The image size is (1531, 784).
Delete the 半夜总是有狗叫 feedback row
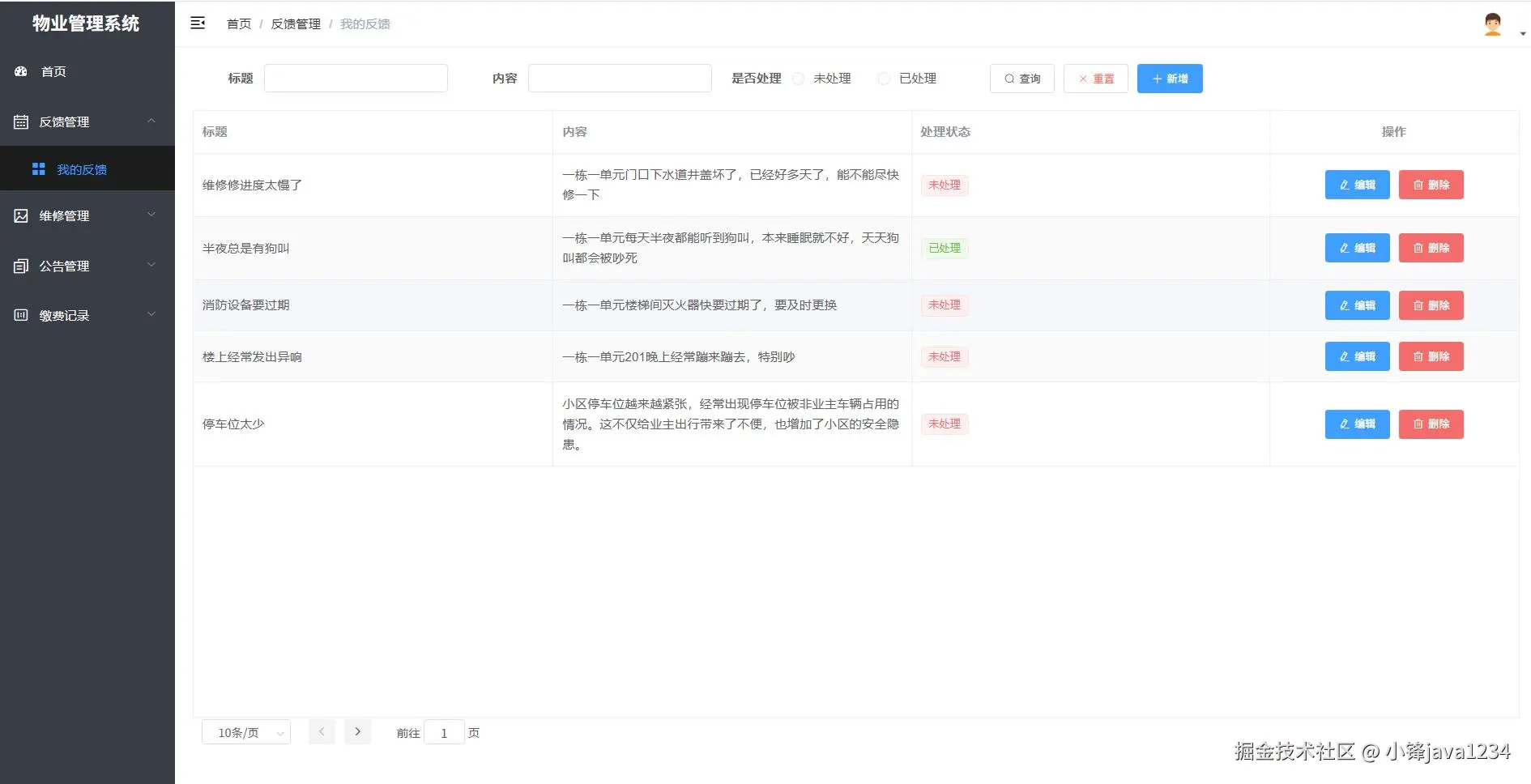1431,248
